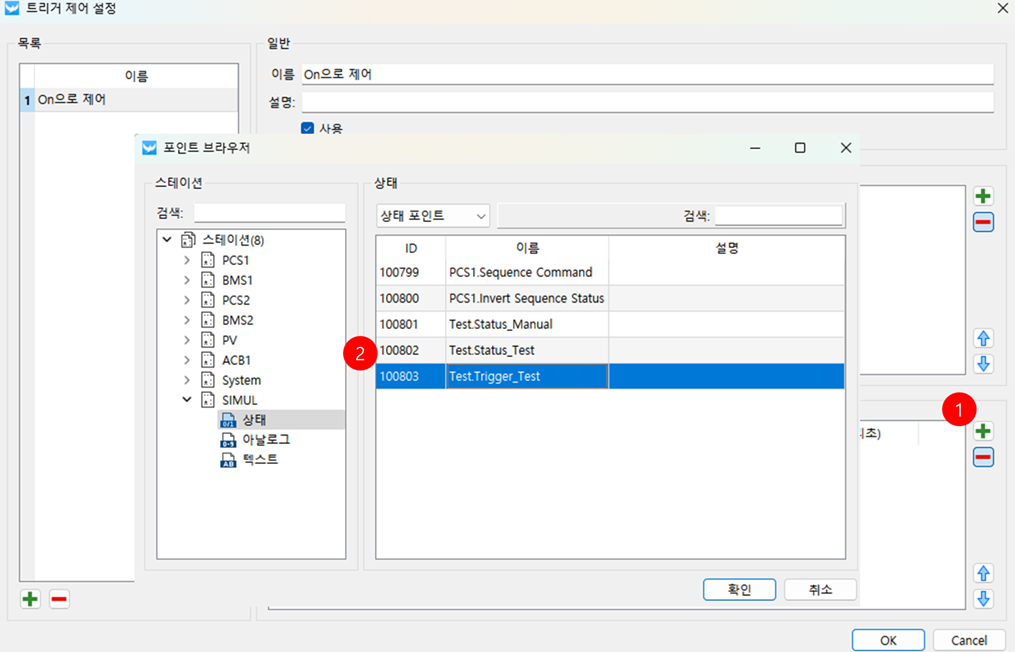Click the PCS1 station file icon
Viewport: 1015px width, 652px height.
[x=207, y=260]
